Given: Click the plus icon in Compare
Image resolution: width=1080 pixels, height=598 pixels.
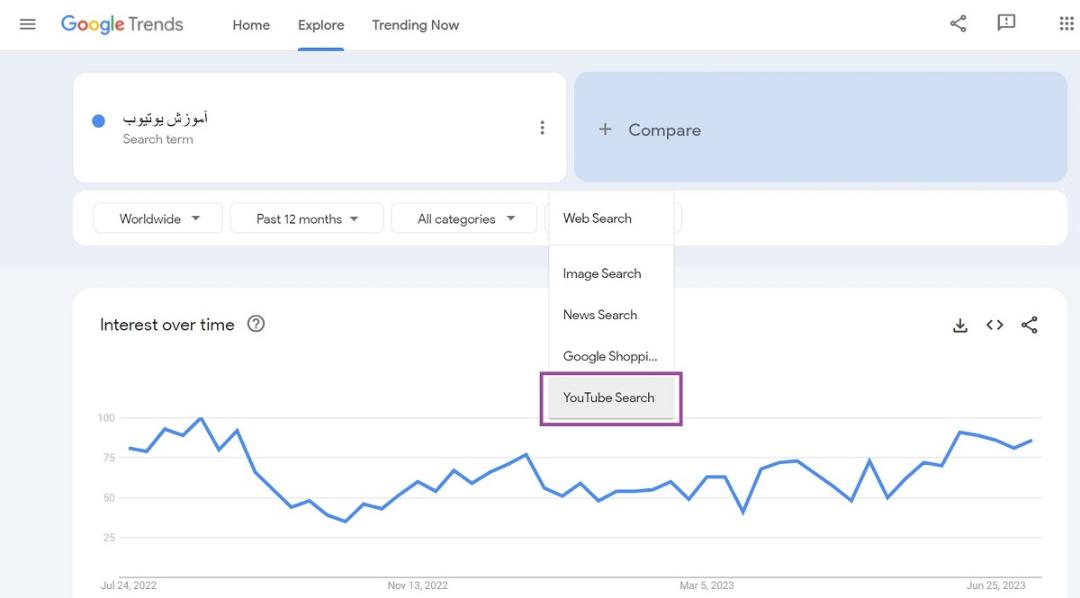Looking at the screenshot, I should (x=605, y=129).
